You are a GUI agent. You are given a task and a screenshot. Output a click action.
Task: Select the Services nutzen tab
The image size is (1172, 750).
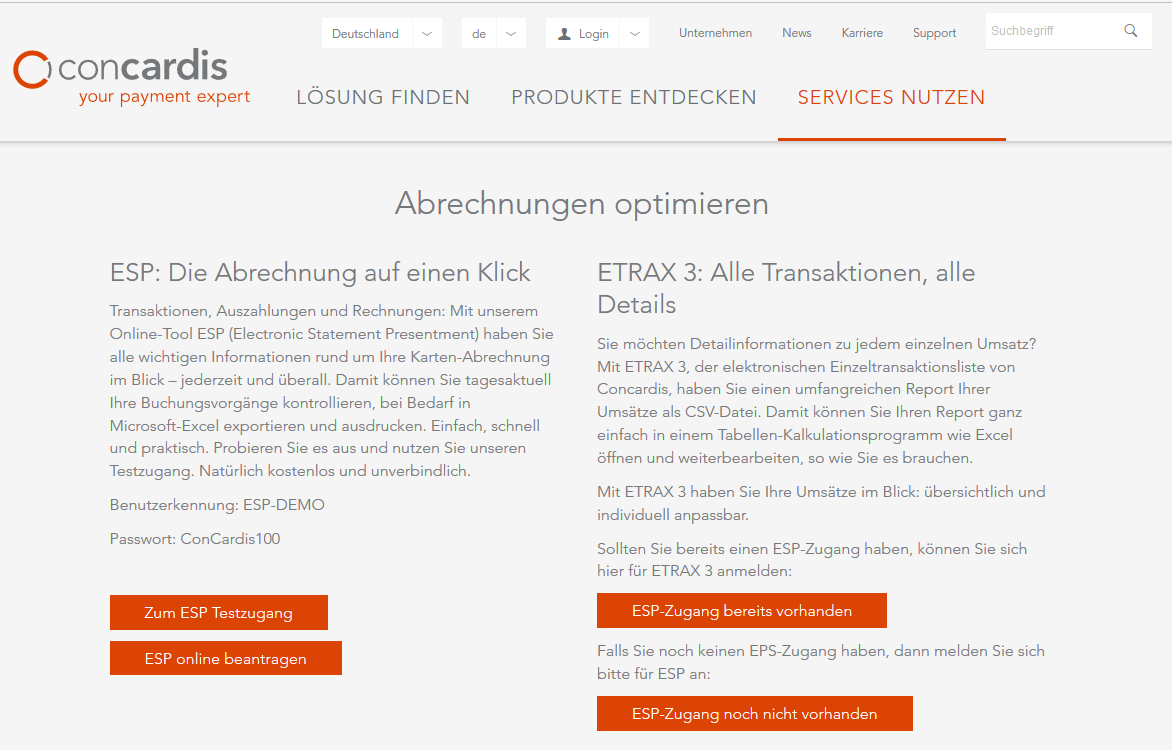[891, 97]
